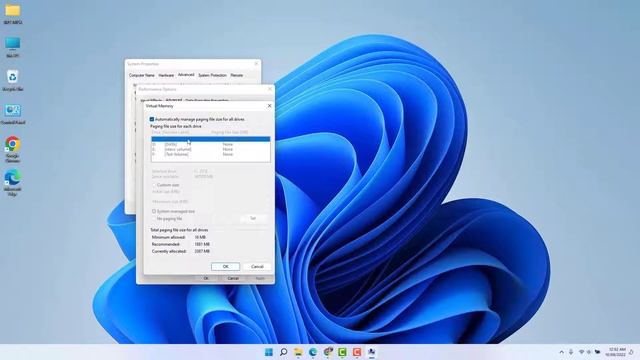Close the Performance Options window
This screenshot has width=640, height=360.
269,89
